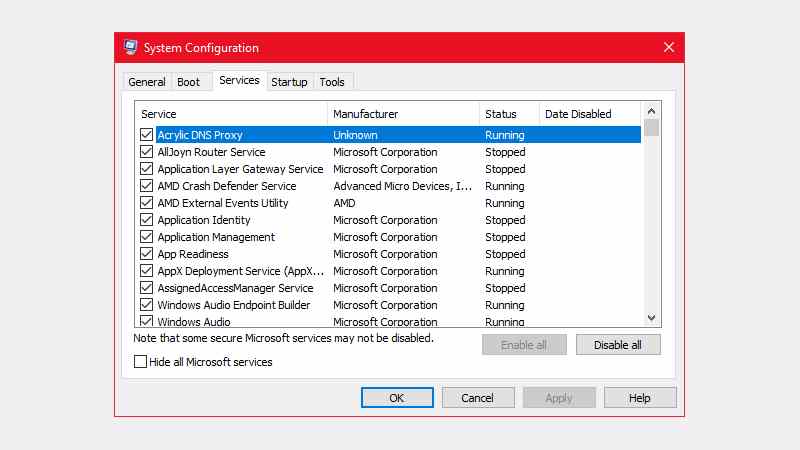
Task: Switch to the Boot tab
Action: pyautogui.click(x=188, y=82)
